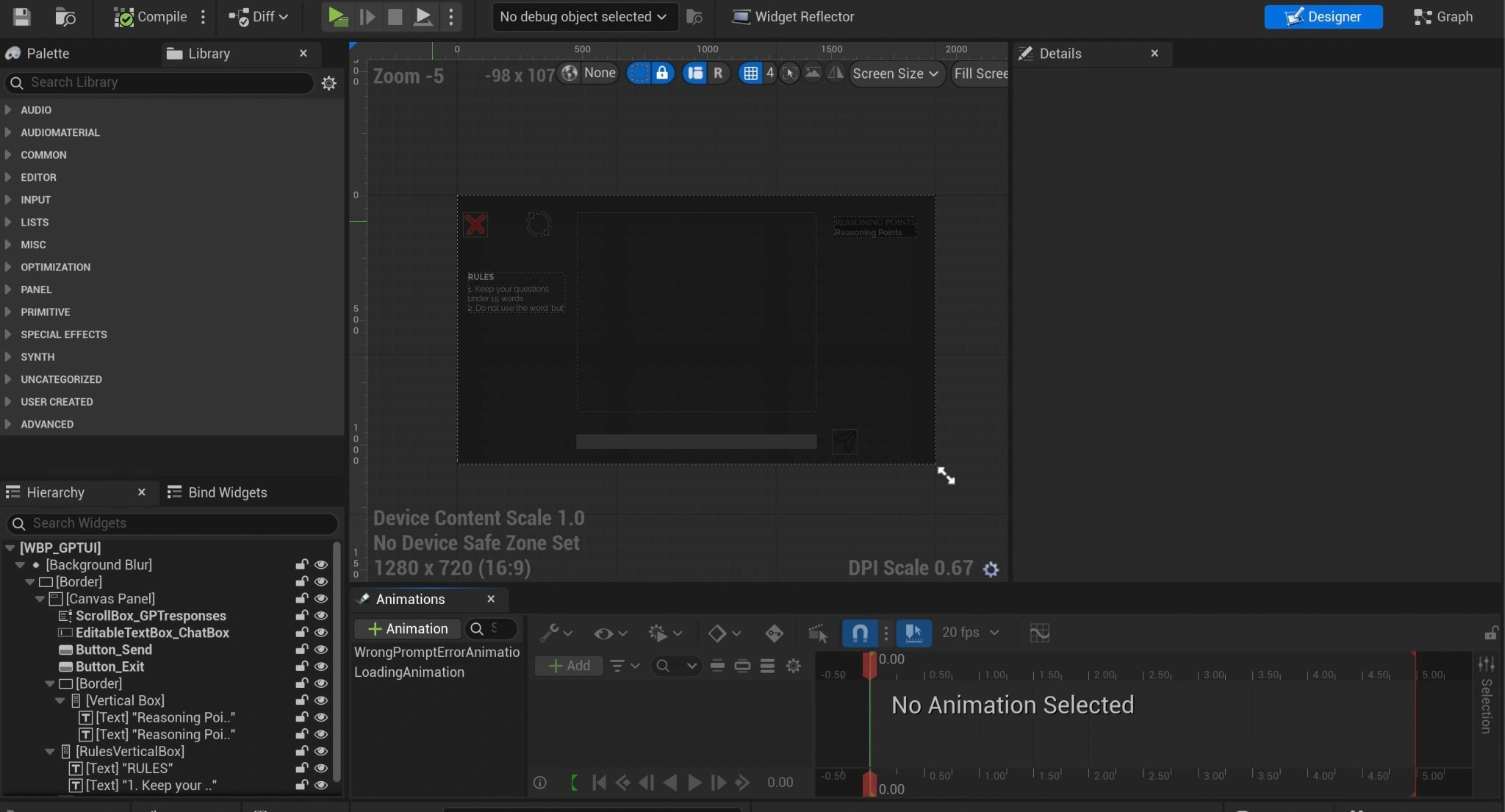1505x812 pixels.
Task: Click the Browse to asset icon
Action: click(x=65, y=16)
